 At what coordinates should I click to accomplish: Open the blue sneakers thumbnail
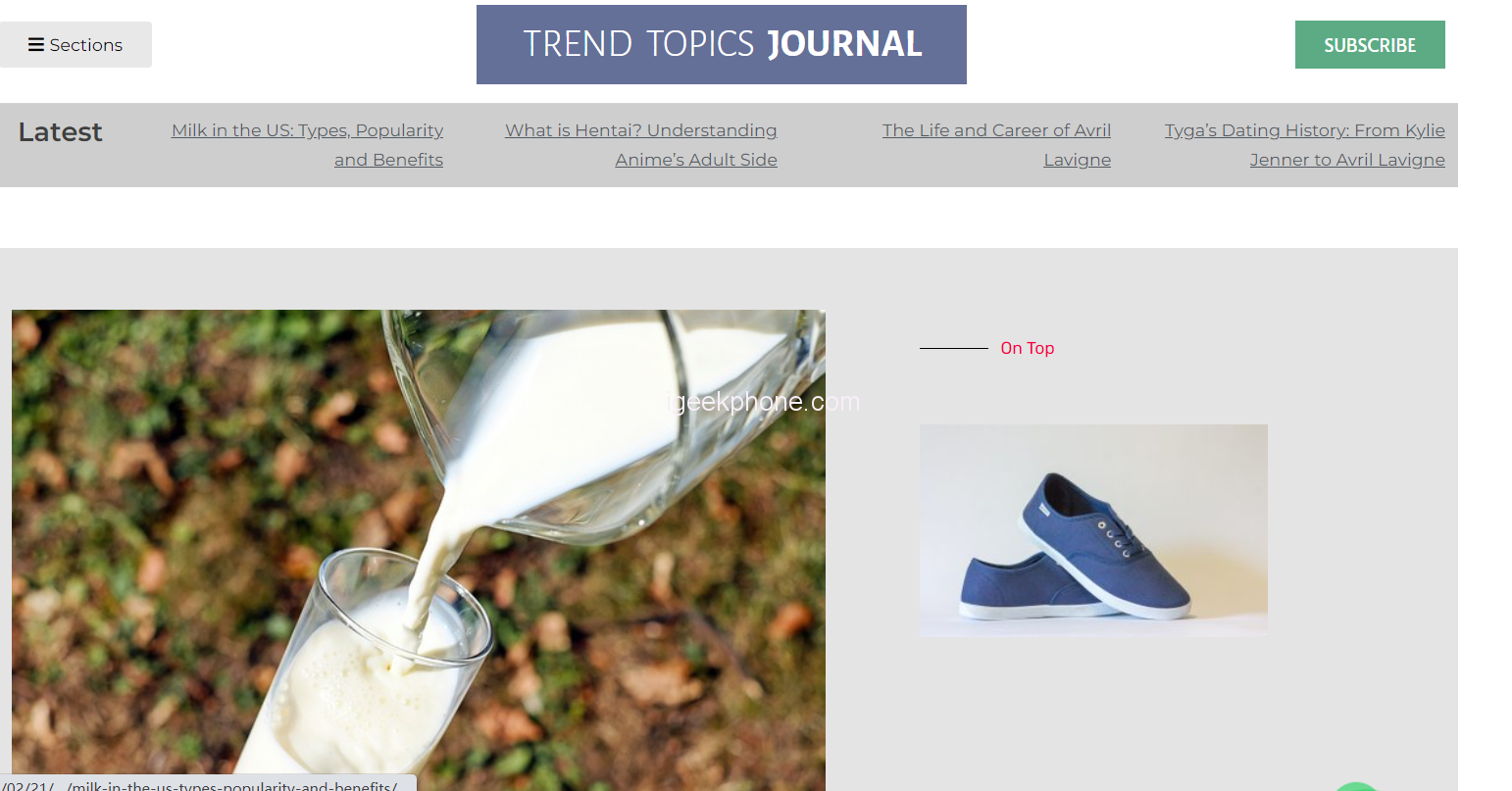[x=1093, y=530]
